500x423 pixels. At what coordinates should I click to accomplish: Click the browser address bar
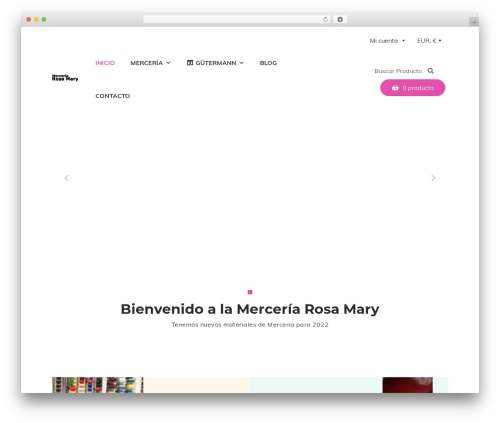coord(237,20)
